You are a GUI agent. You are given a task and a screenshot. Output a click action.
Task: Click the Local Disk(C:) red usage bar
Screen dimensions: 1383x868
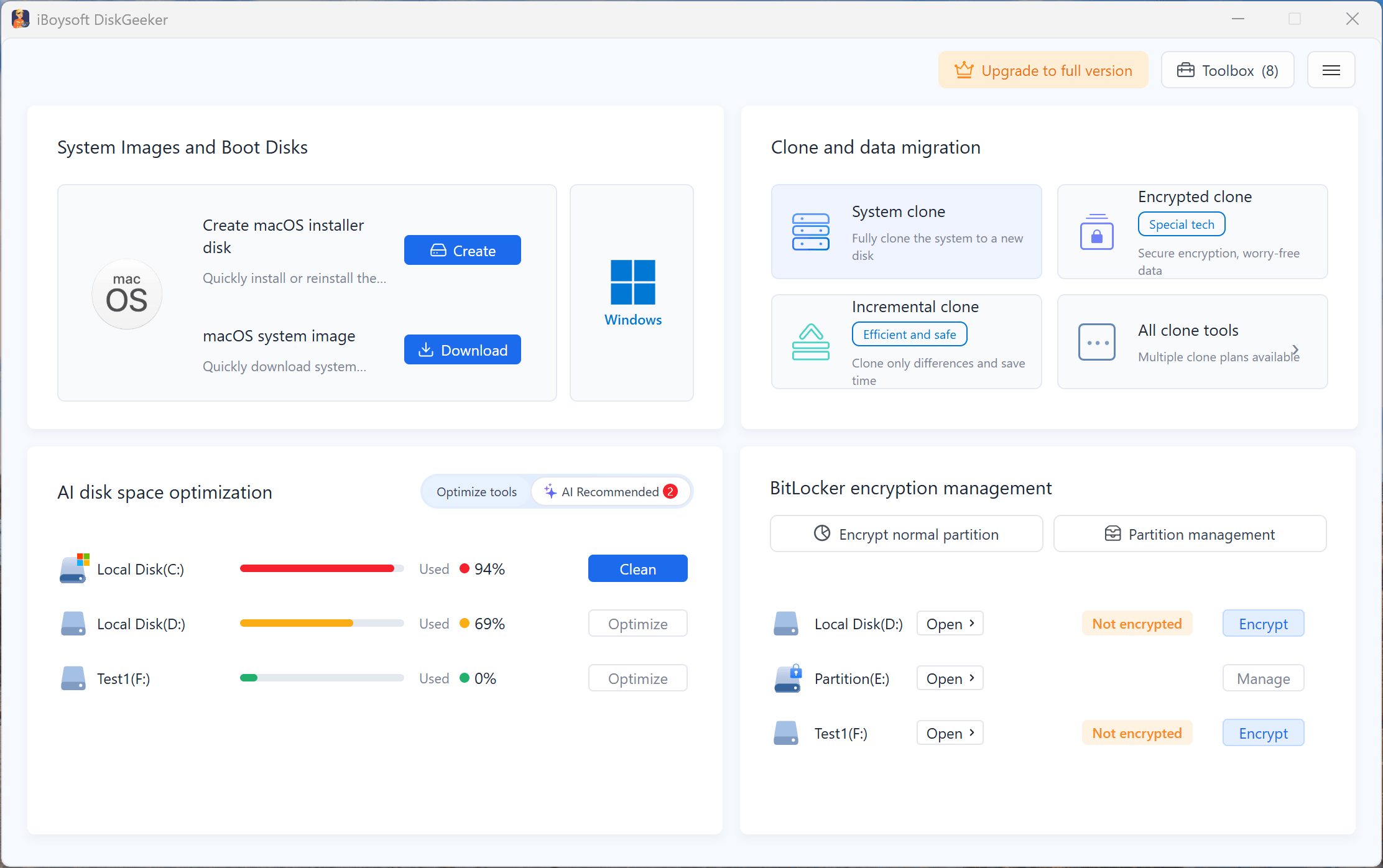pos(321,568)
